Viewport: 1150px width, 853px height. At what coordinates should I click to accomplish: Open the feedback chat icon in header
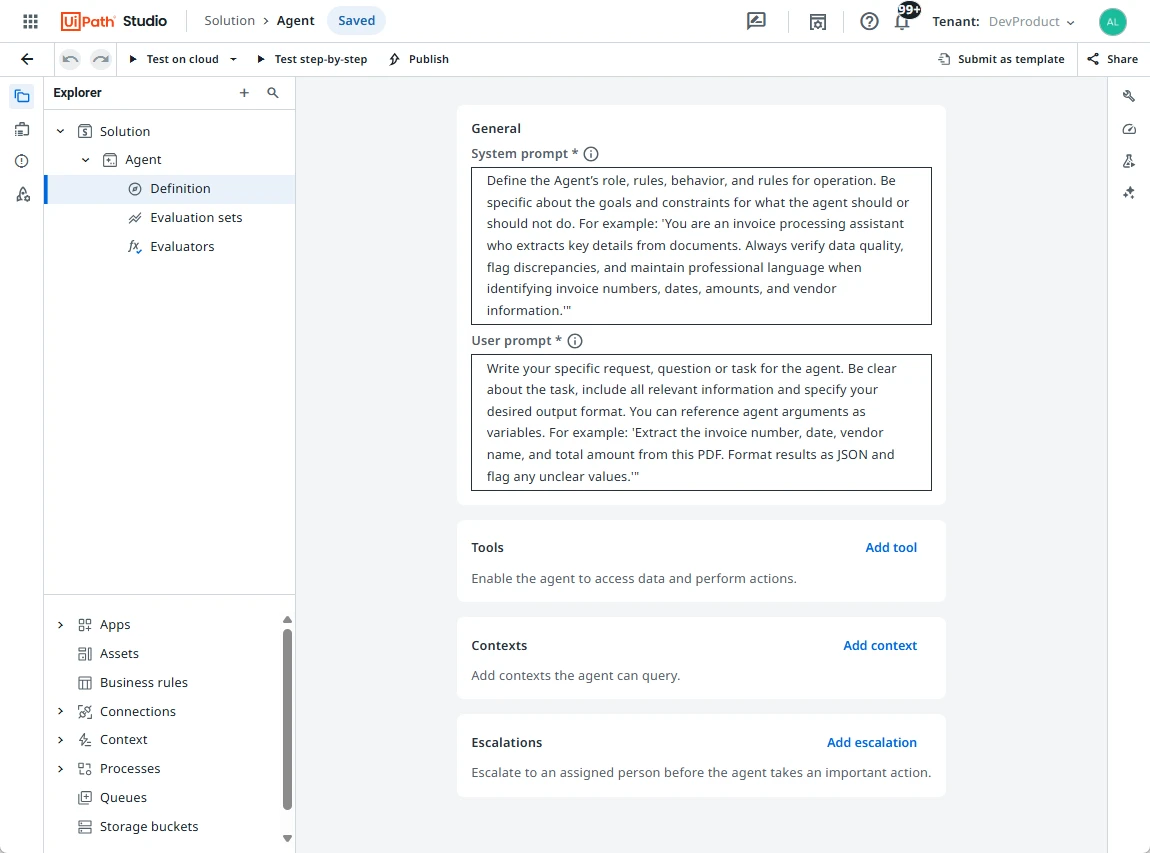756,21
